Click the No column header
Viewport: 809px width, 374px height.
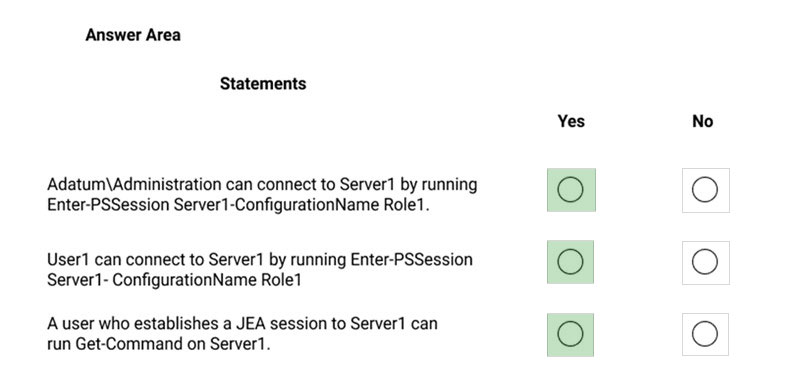tap(703, 121)
